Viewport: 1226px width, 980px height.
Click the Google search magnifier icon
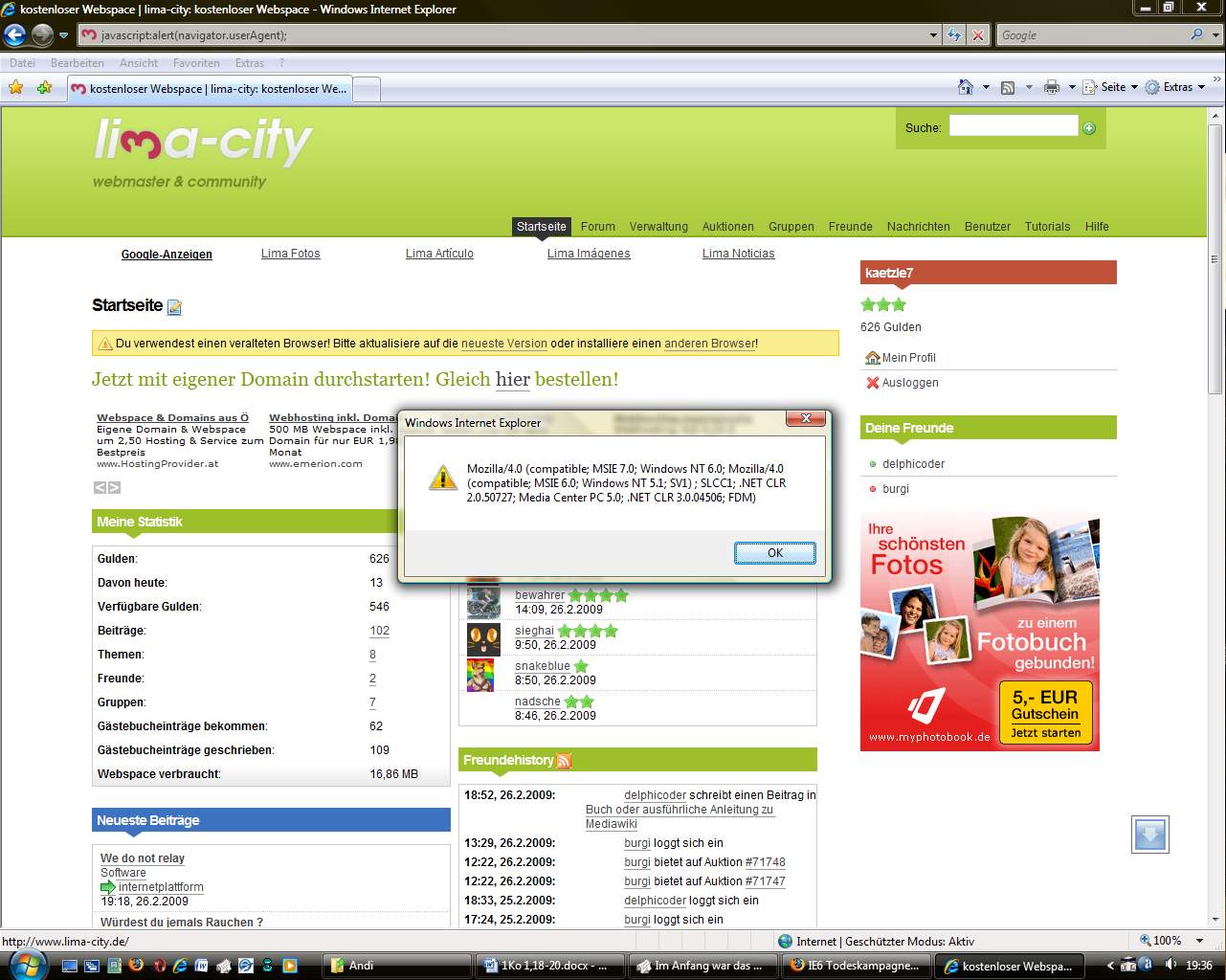tap(1196, 34)
